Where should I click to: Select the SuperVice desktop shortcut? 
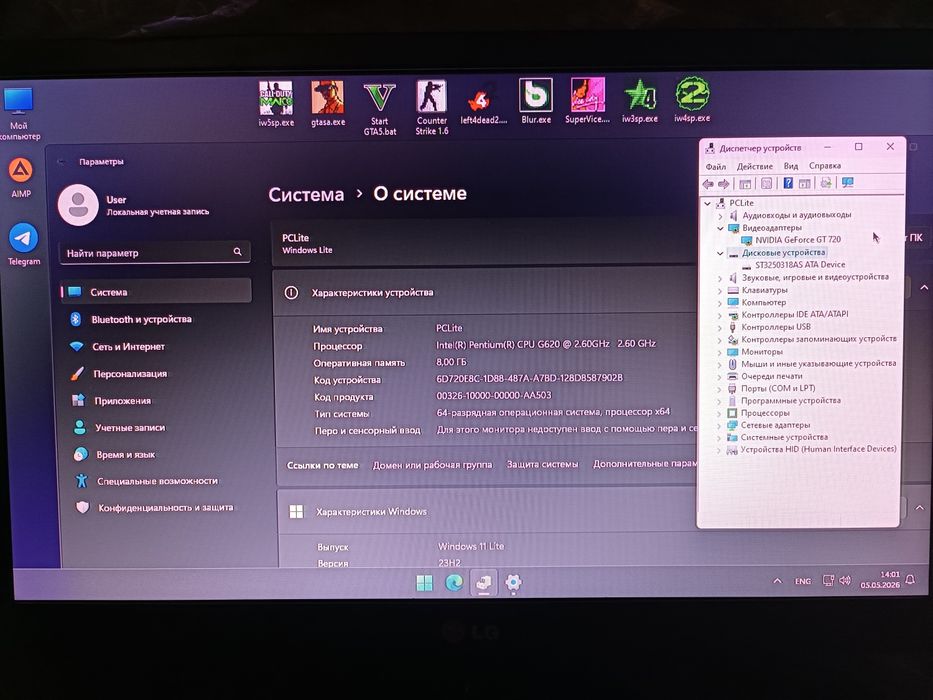coord(587,101)
